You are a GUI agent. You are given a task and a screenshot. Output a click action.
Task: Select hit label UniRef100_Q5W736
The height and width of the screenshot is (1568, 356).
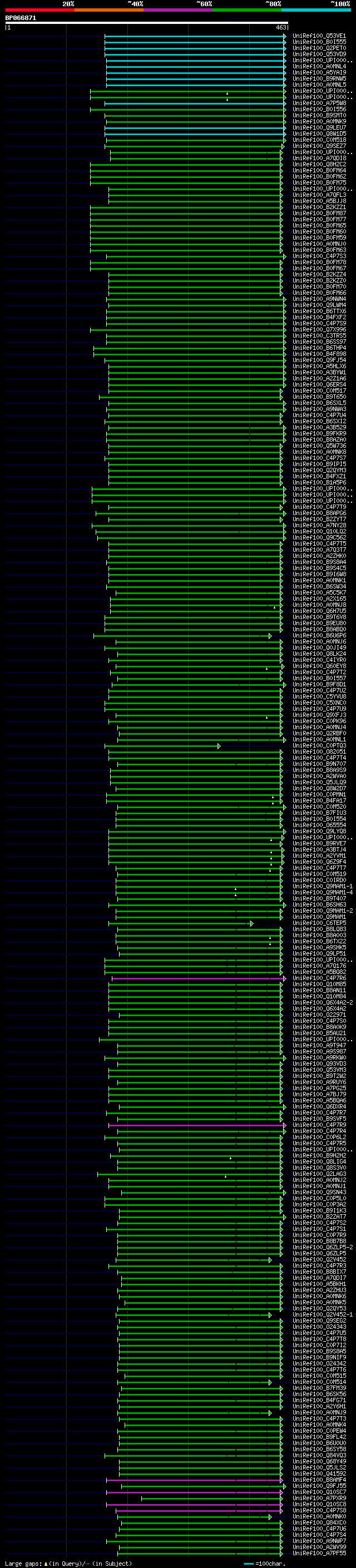319,446
